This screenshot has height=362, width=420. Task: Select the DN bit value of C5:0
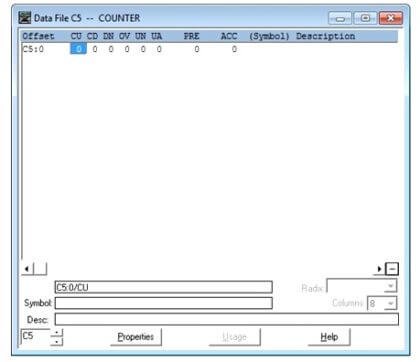click(x=111, y=49)
